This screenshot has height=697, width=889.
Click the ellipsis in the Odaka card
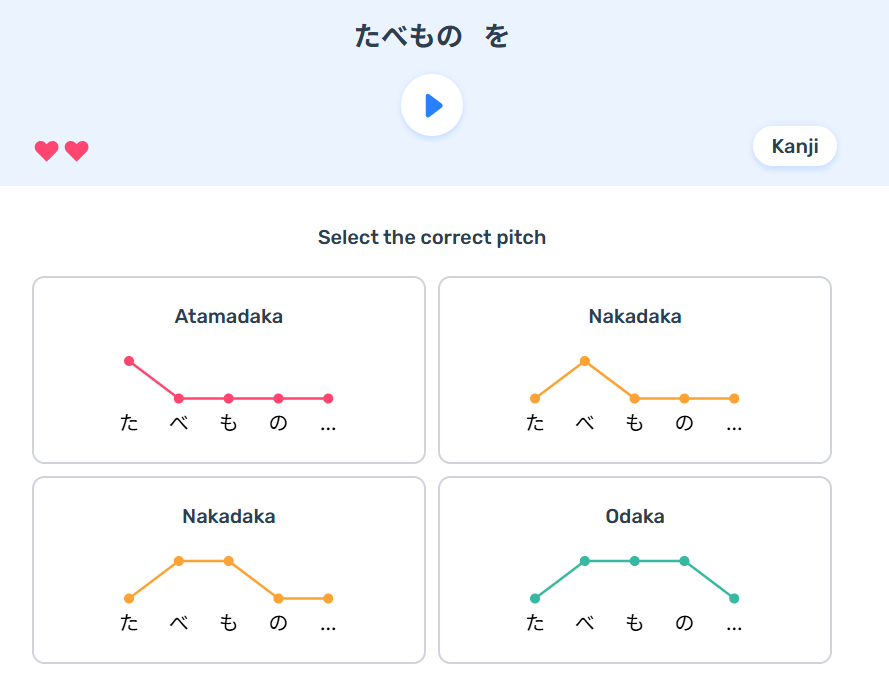[734, 625]
